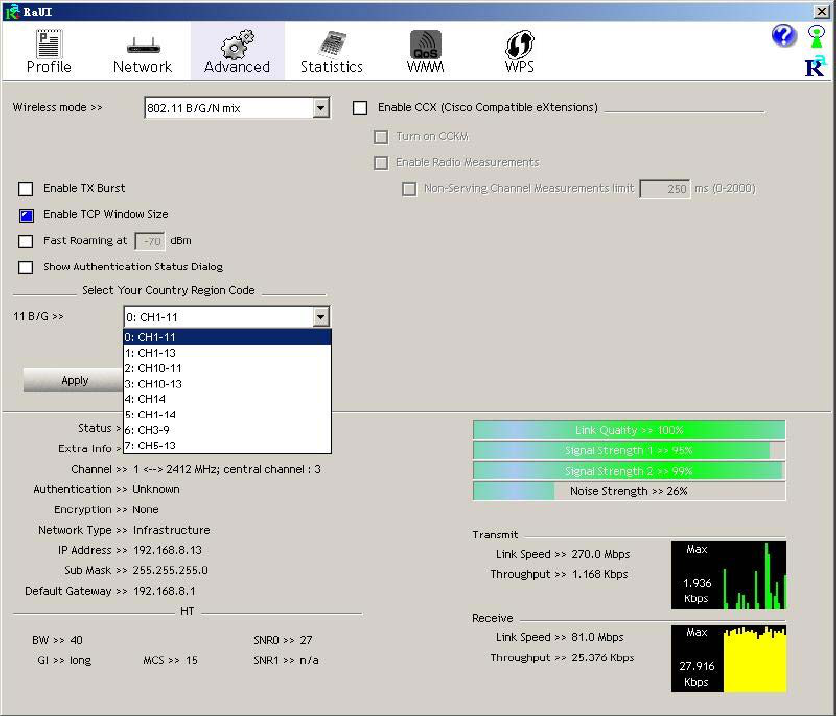Click the Sub Mask 255.255.255.0 value
The width and height of the screenshot is (836, 716).
[x=170, y=570]
